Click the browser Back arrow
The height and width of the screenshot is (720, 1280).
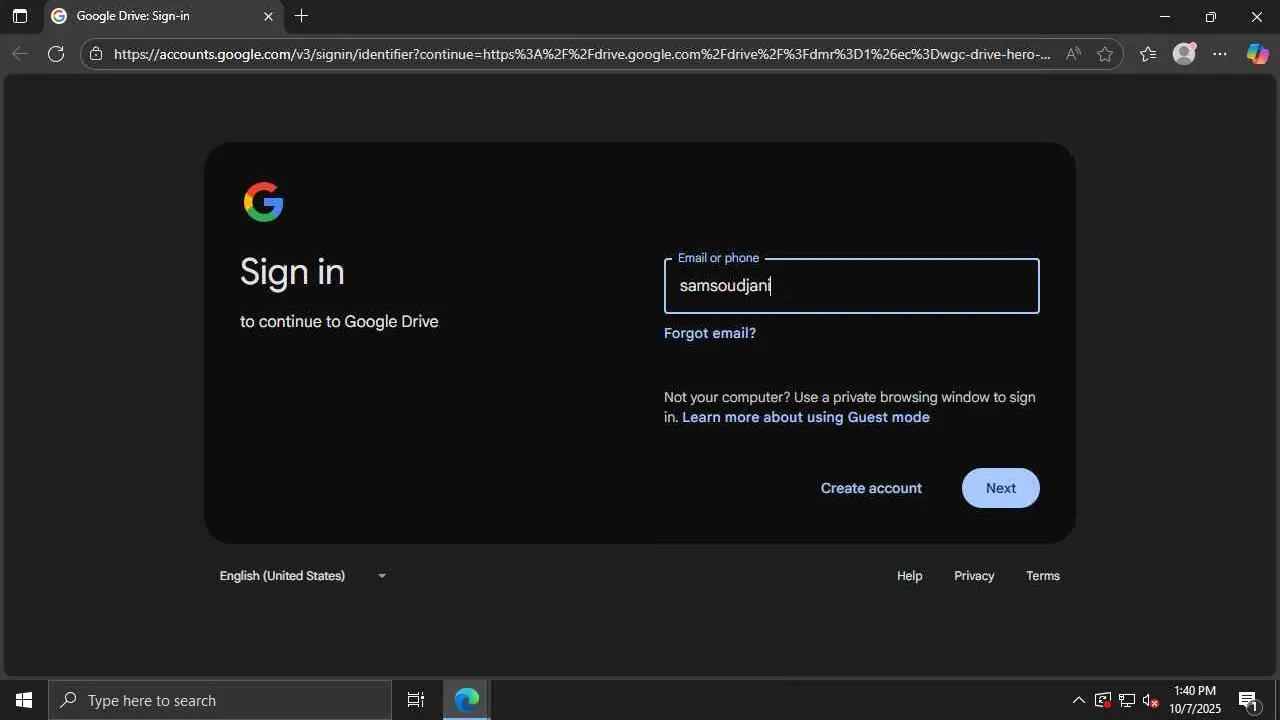click(20, 54)
